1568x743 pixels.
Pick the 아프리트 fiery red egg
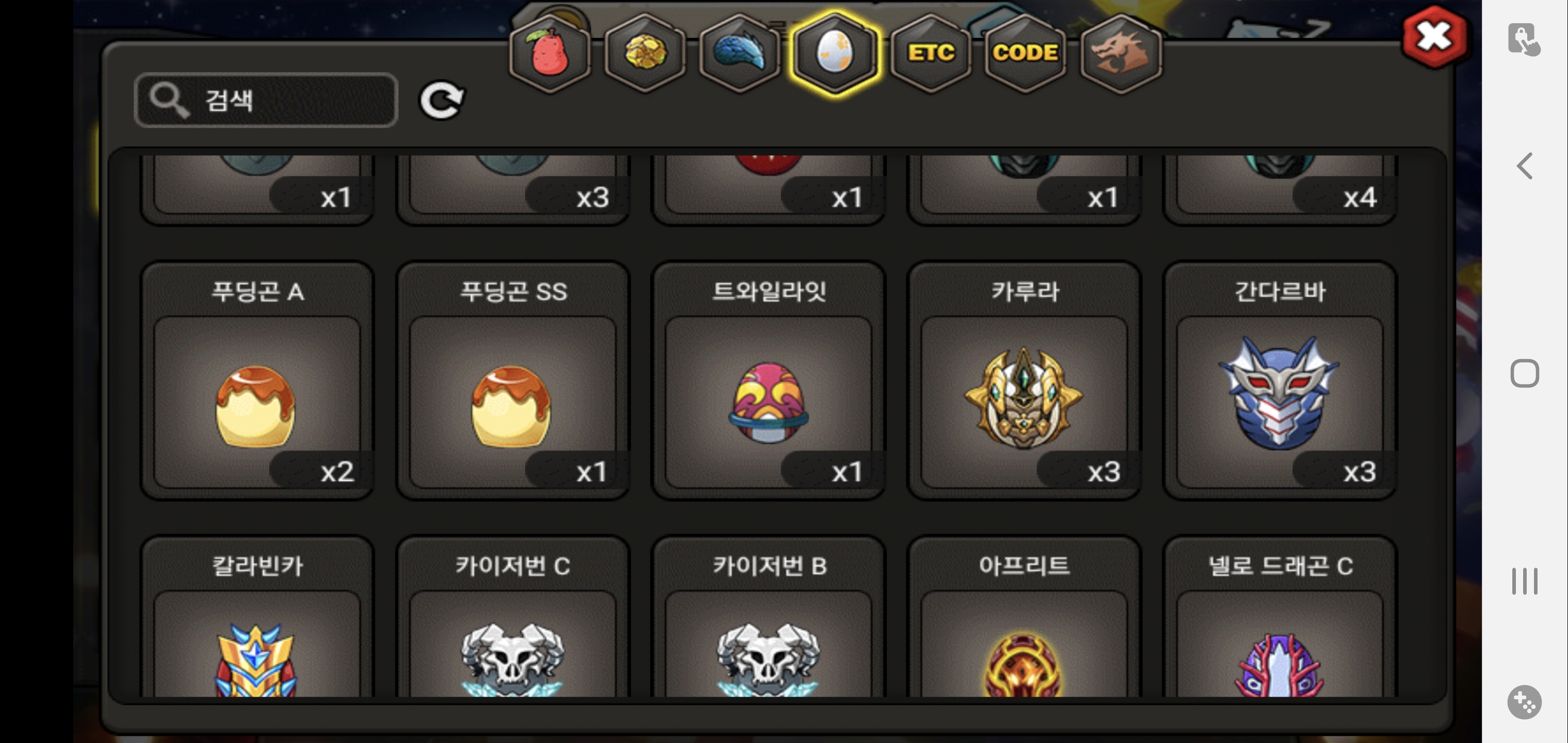coord(1024,616)
